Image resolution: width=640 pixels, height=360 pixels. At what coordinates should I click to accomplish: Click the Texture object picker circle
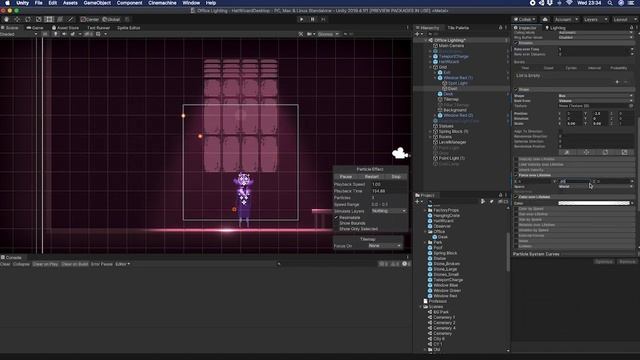click(631, 106)
